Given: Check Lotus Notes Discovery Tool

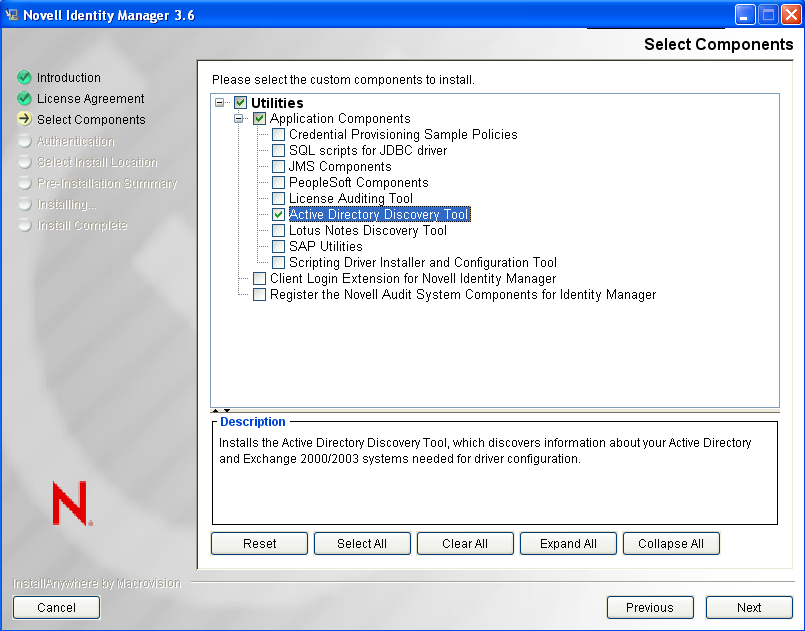Looking at the screenshot, I should click(x=278, y=230).
